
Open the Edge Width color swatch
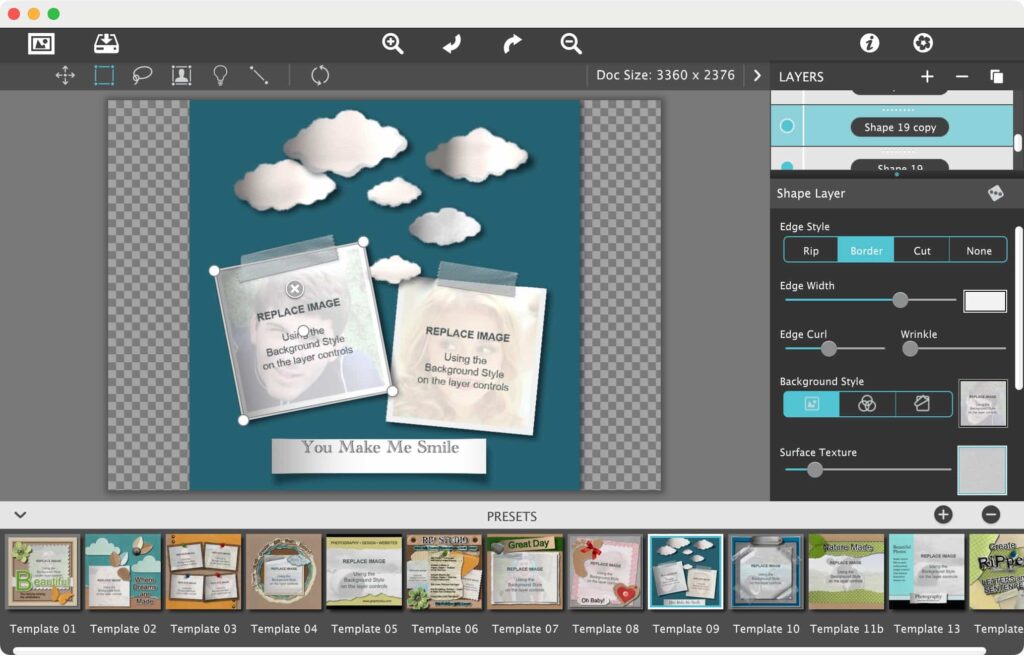984,300
